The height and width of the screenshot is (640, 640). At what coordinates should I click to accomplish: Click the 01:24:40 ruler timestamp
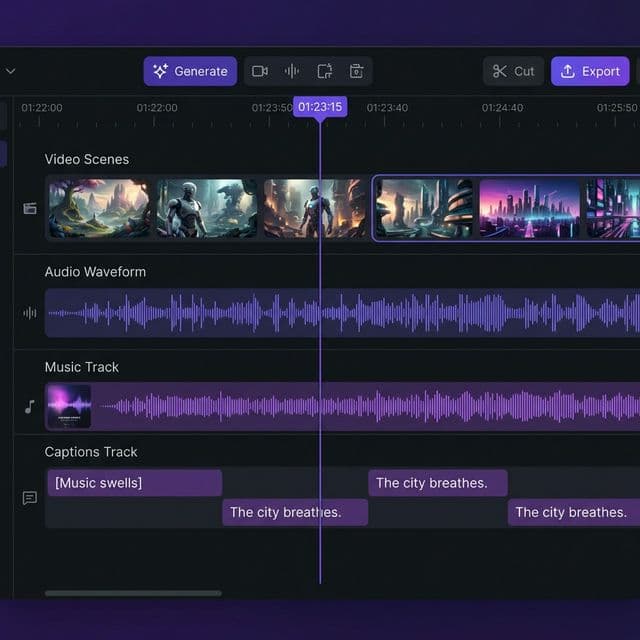coord(502,108)
